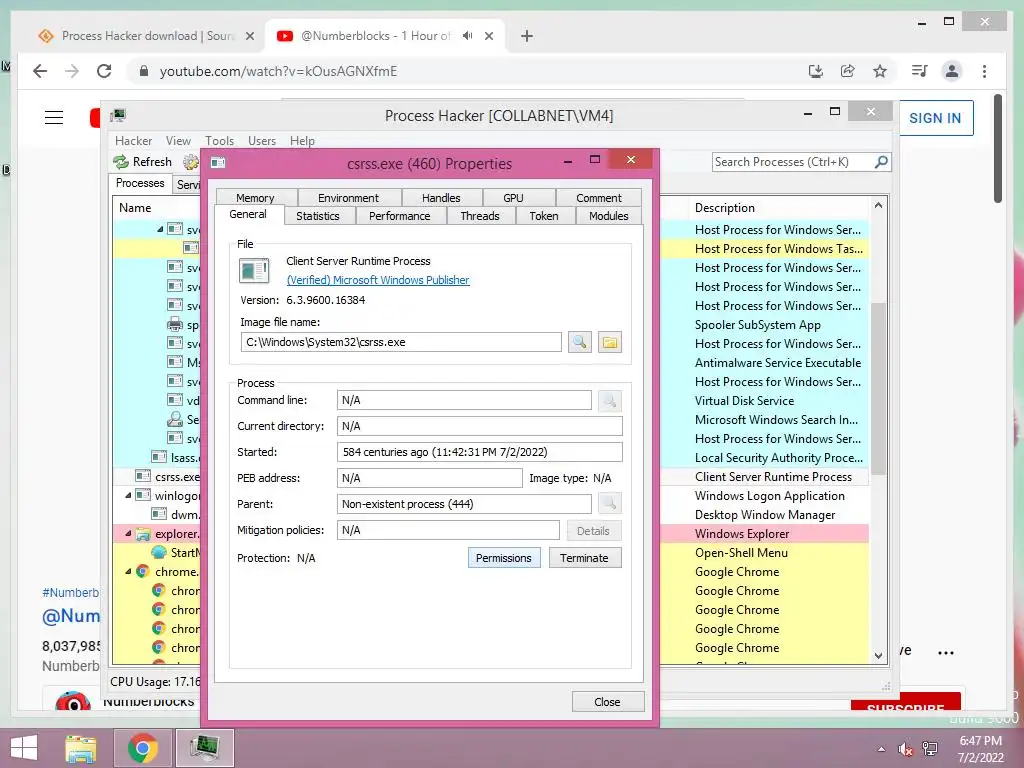Viewport: 1024px width, 768px height.
Task: Click the Terminate button
Action: [x=584, y=558]
